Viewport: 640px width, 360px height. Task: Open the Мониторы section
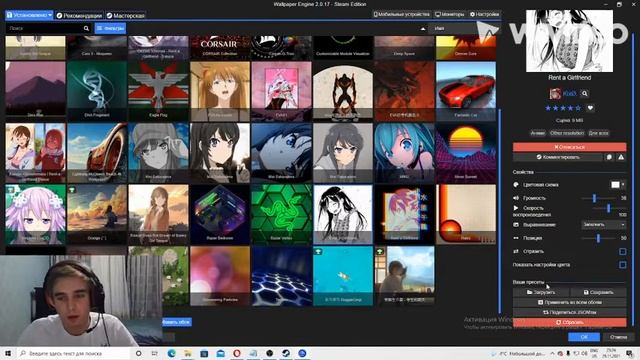(x=450, y=14)
